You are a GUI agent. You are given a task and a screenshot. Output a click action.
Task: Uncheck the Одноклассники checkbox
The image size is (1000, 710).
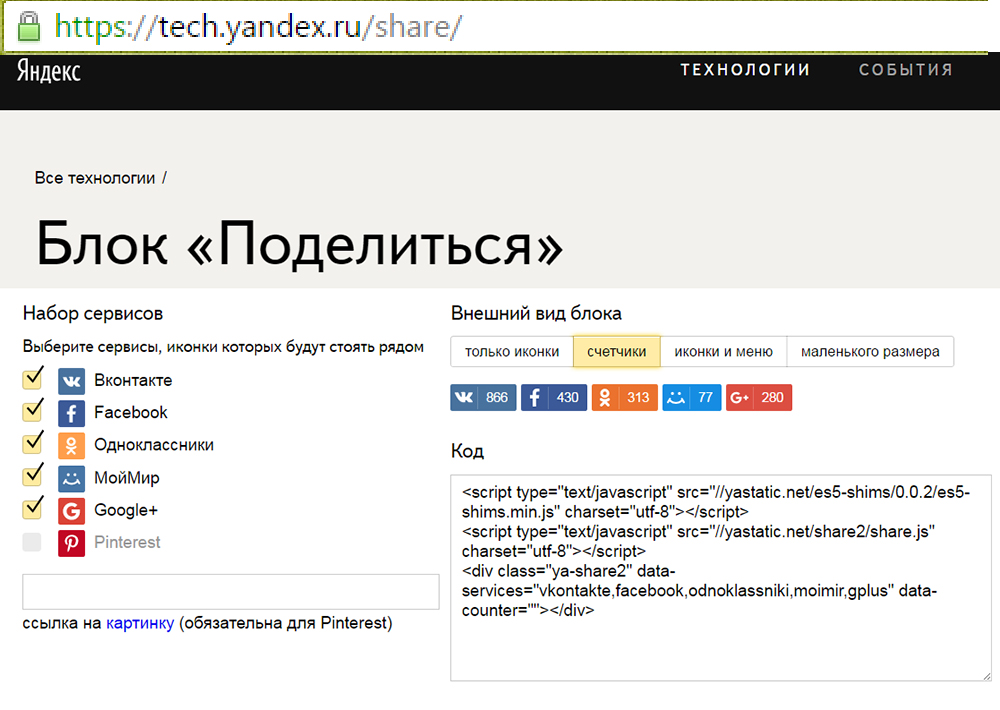coord(33,443)
